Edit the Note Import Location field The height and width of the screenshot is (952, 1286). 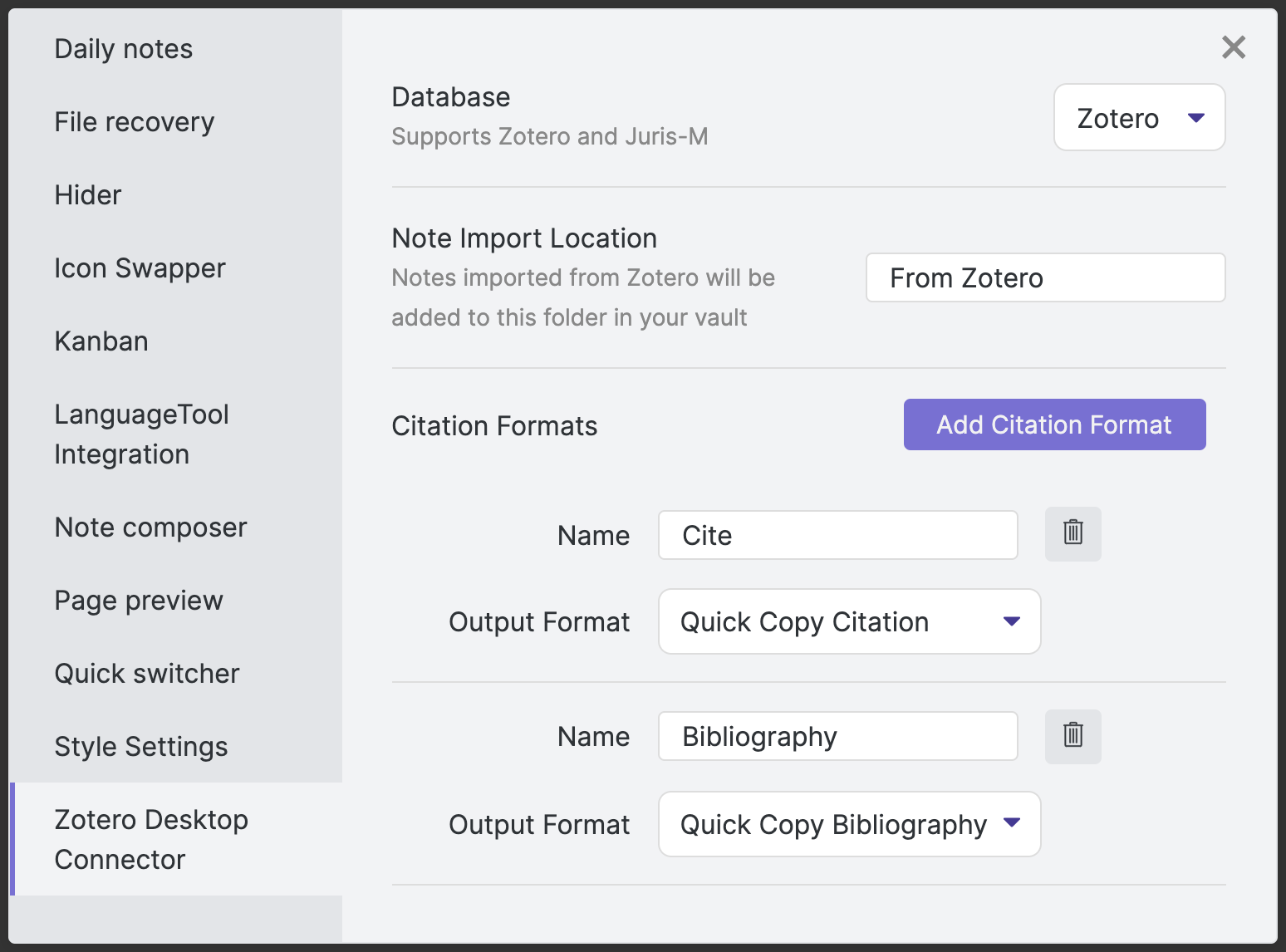tap(1045, 277)
